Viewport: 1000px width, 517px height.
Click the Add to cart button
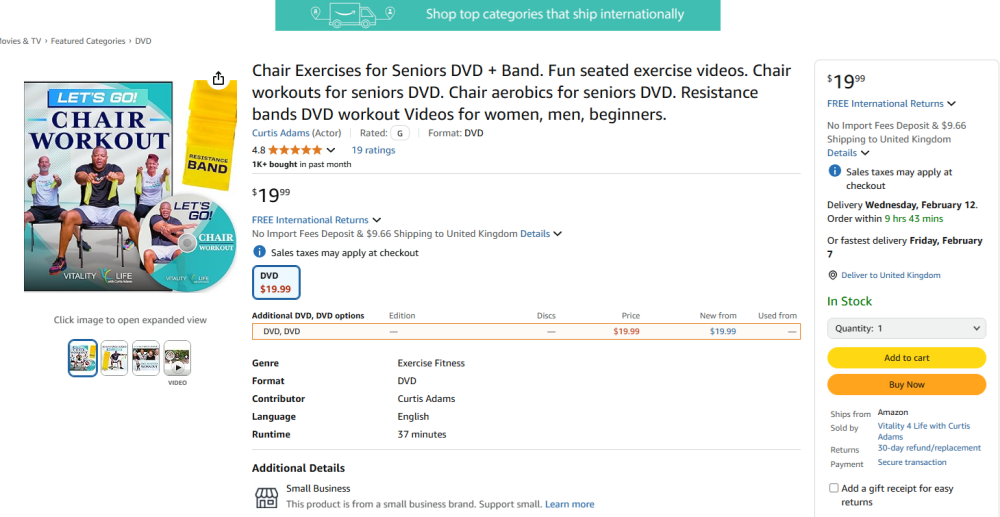pyautogui.click(x=906, y=358)
